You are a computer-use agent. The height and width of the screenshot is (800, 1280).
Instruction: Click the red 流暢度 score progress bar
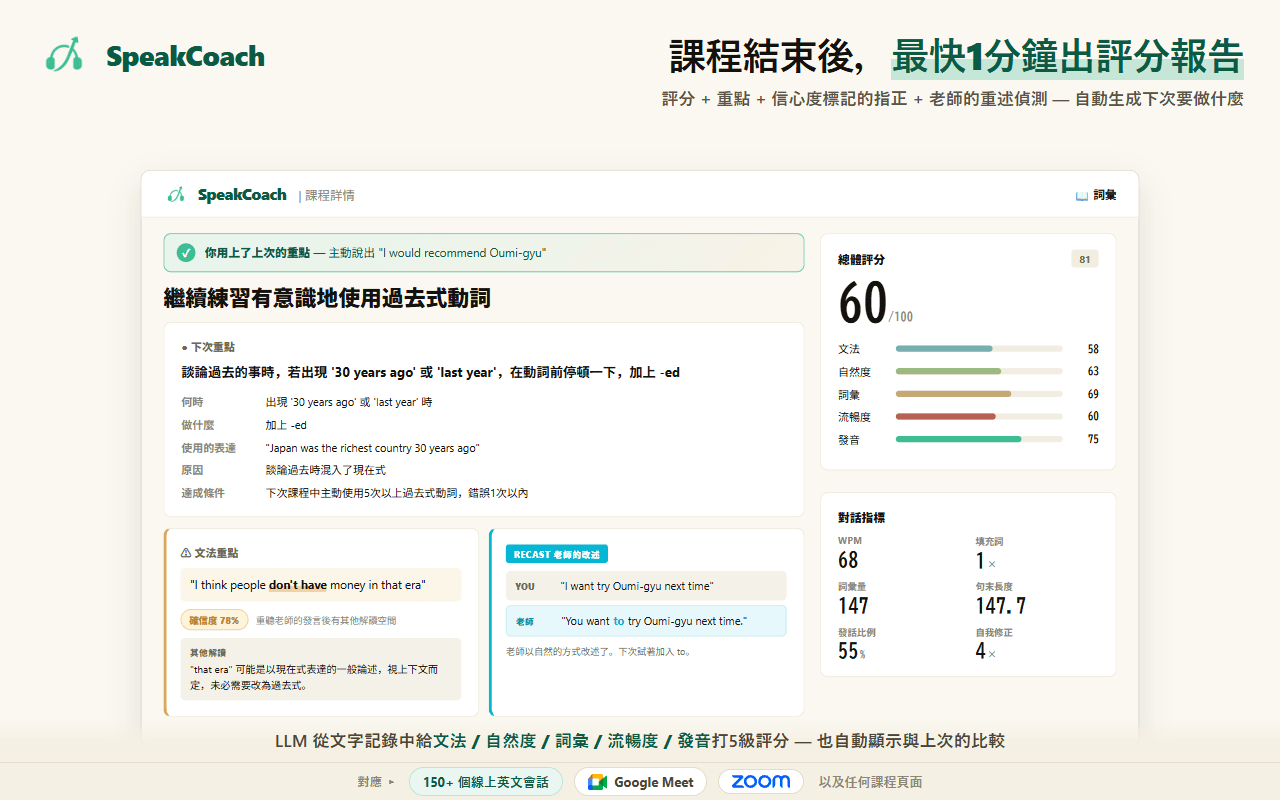click(979, 416)
